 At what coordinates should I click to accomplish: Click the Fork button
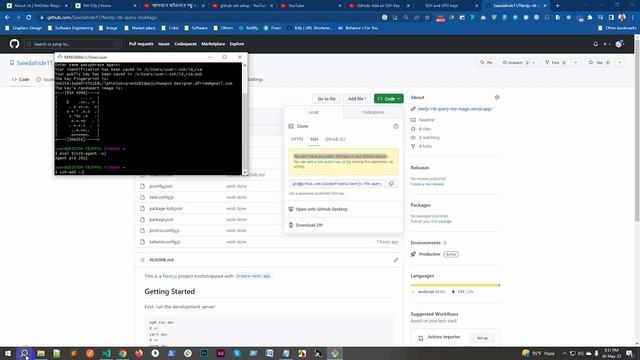click(x=556, y=62)
